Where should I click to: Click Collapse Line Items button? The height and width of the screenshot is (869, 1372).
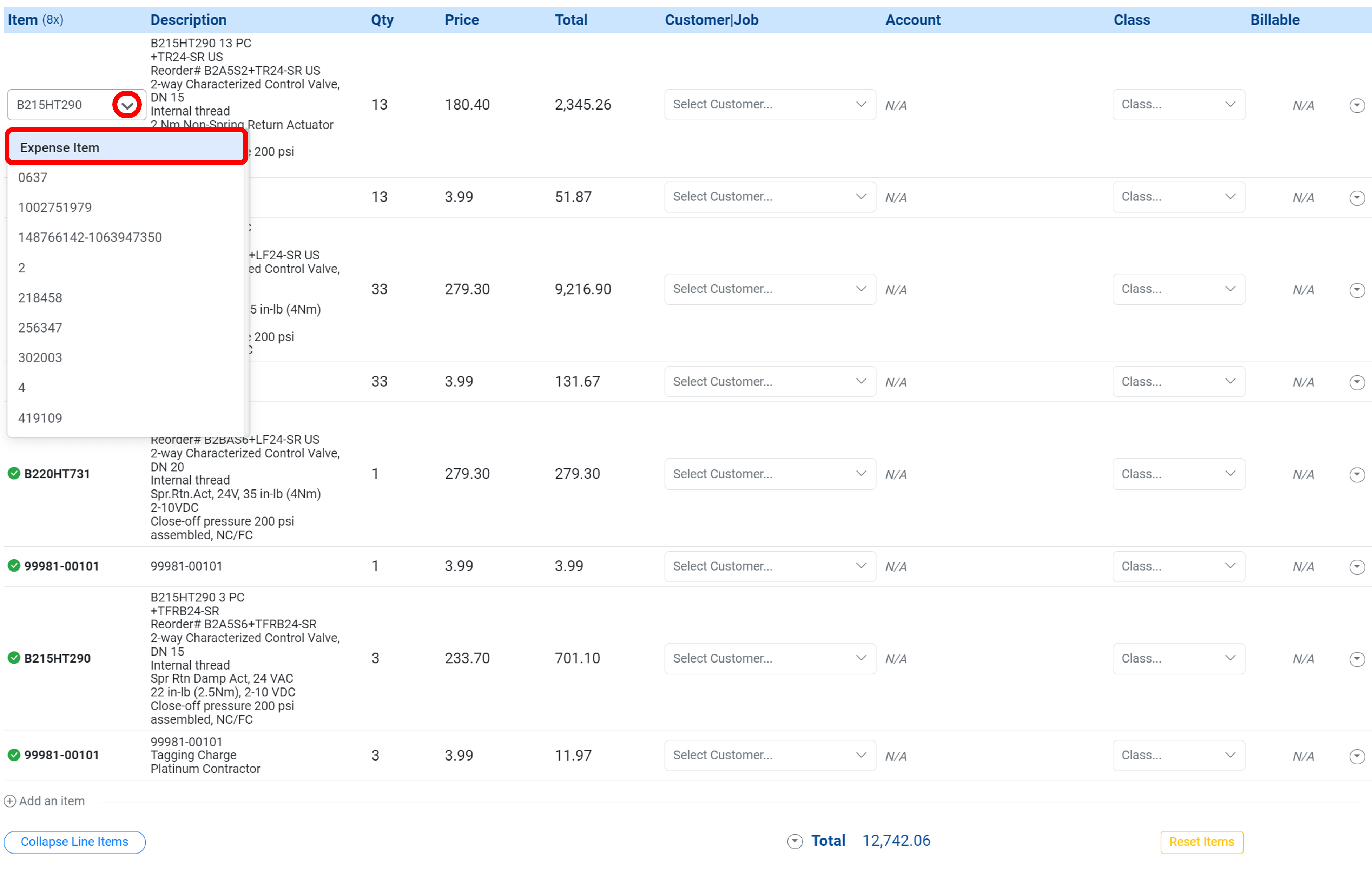click(x=75, y=842)
